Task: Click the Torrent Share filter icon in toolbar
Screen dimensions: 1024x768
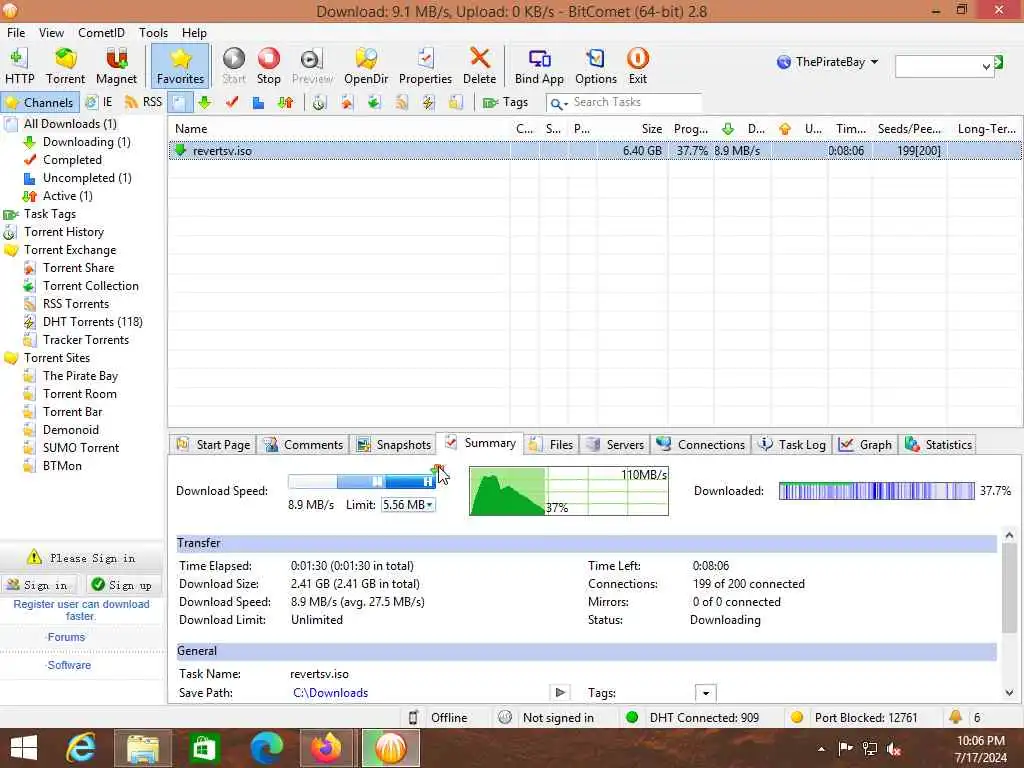Action: [346, 103]
